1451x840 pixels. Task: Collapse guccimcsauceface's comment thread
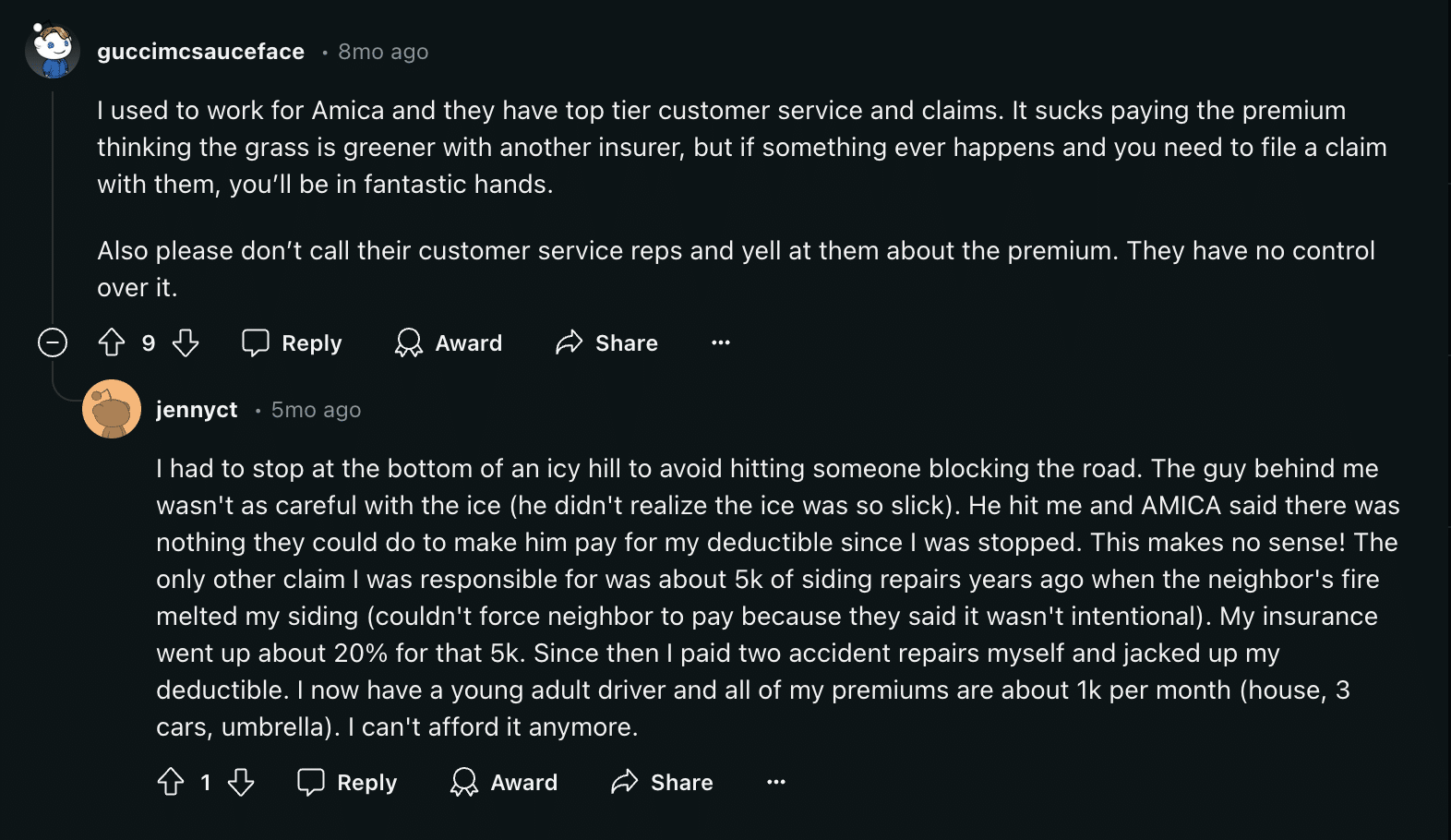[53, 342]
